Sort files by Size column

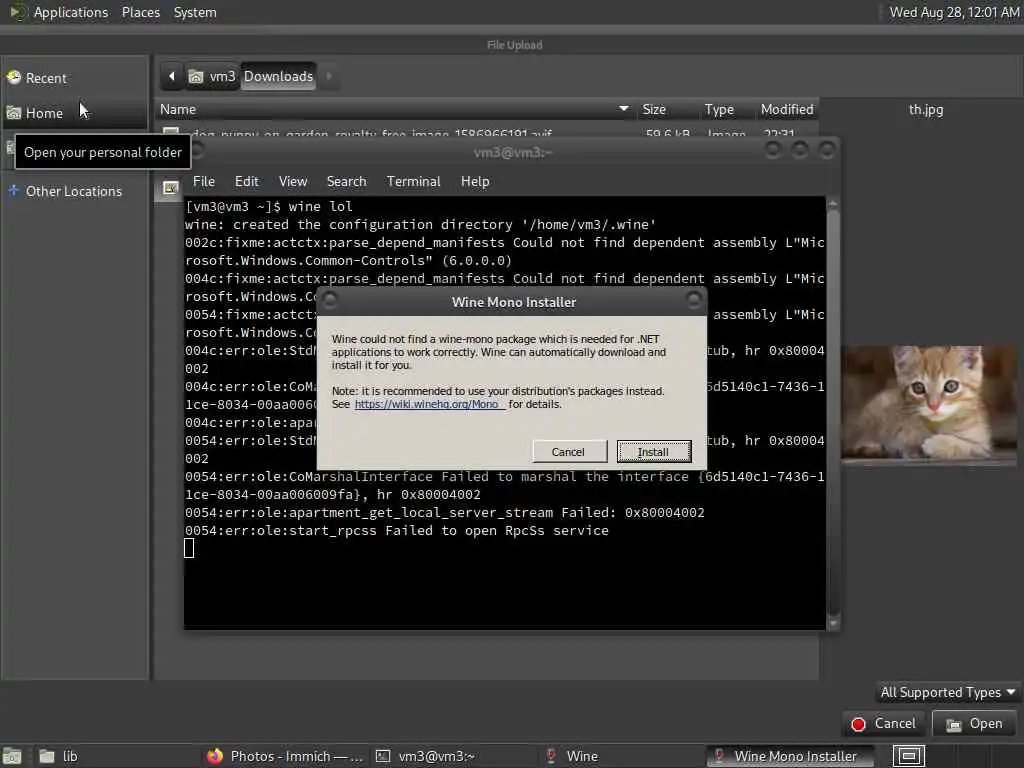point(665,110)
